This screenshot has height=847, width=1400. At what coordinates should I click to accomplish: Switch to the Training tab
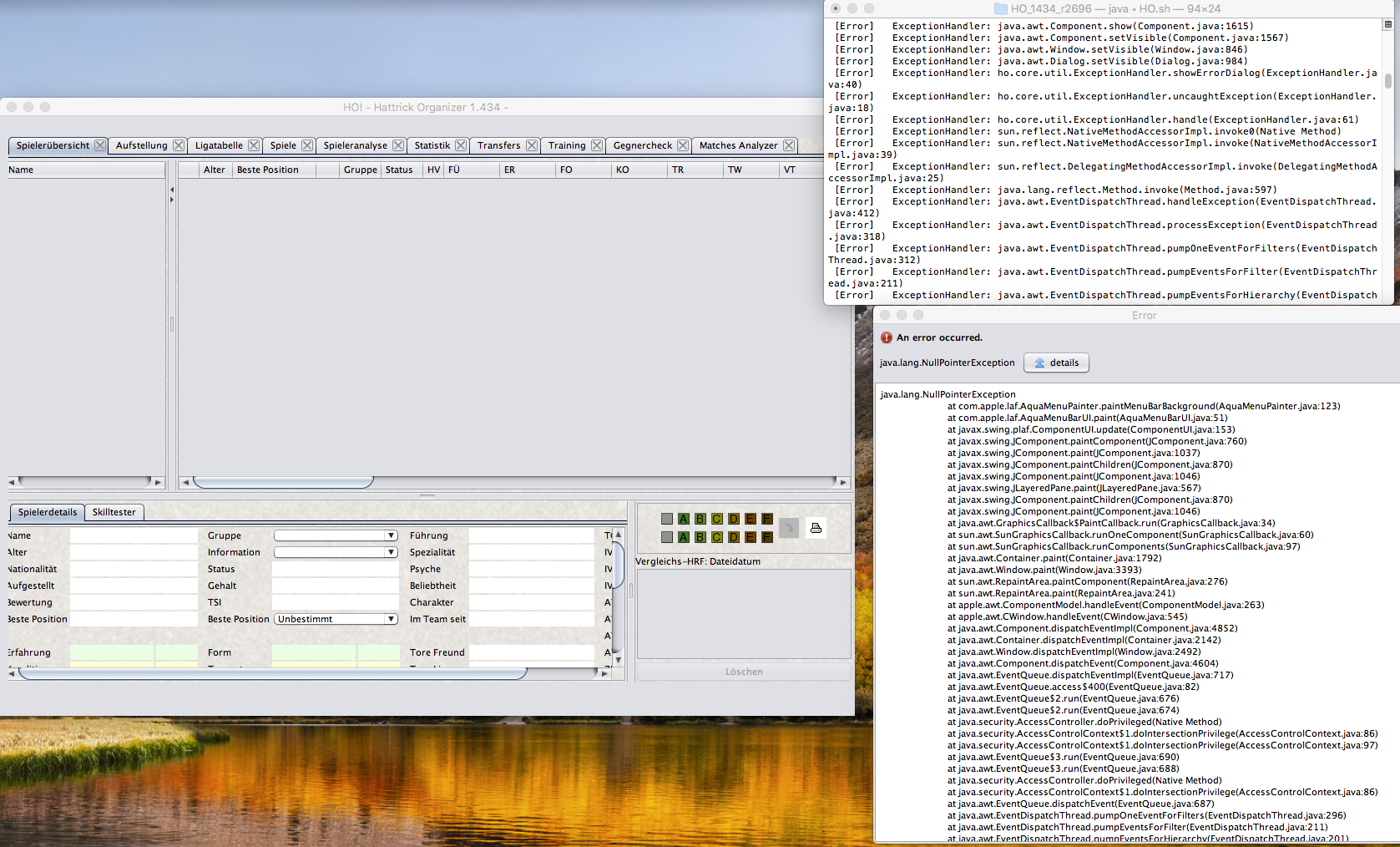tap(567, 145)
